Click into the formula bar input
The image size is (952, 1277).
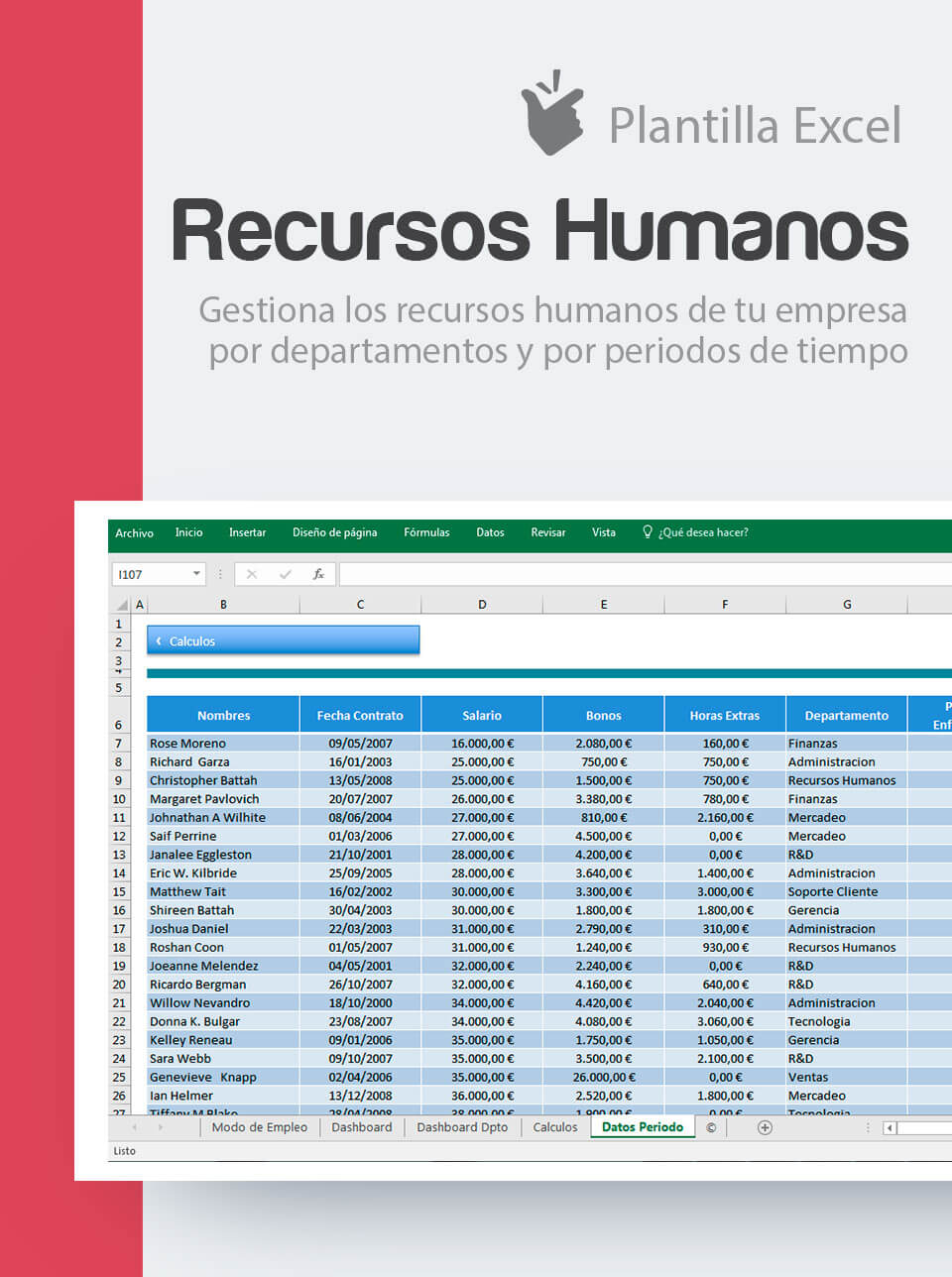tap(645, 574)
